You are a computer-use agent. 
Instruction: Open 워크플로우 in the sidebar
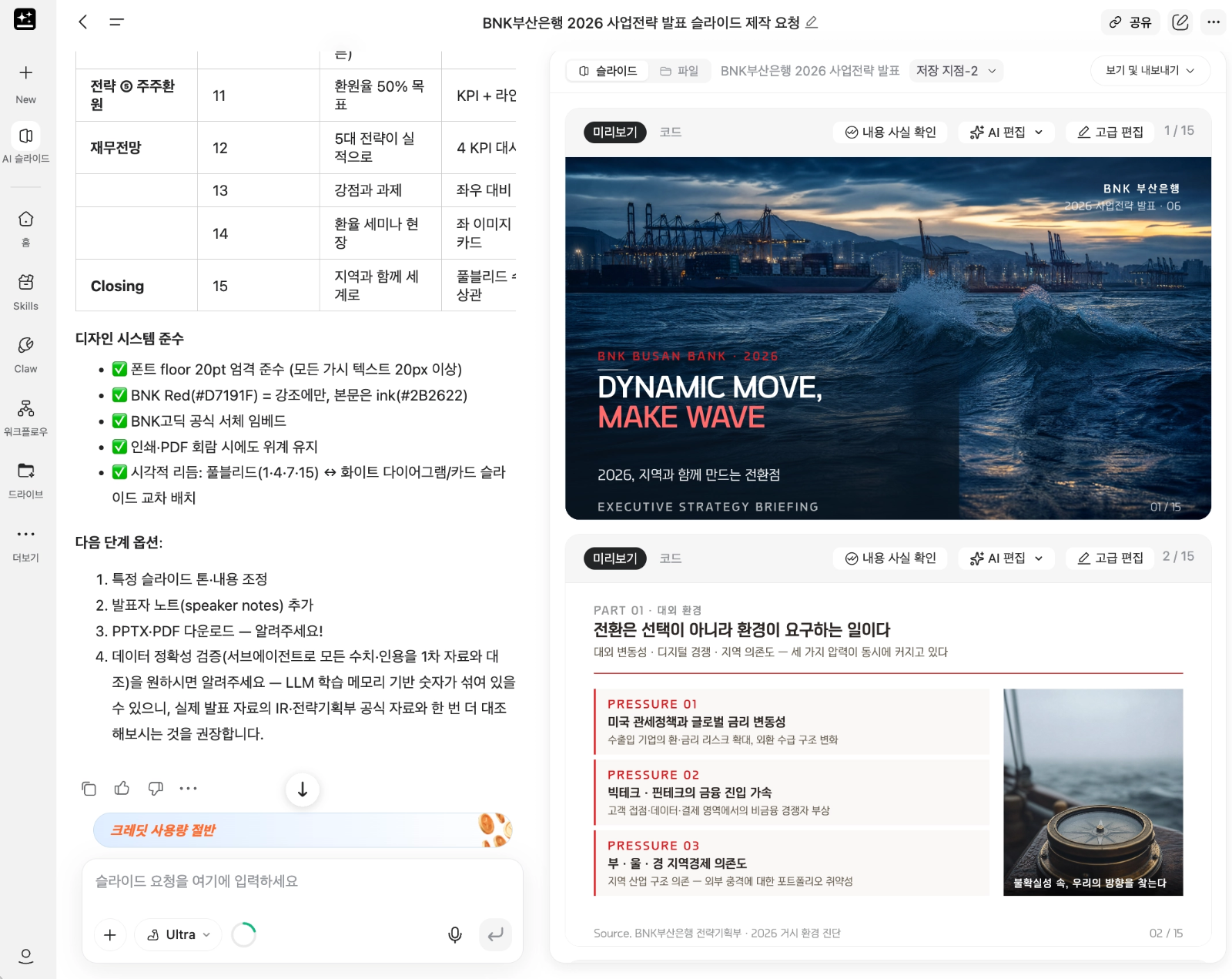25,417
